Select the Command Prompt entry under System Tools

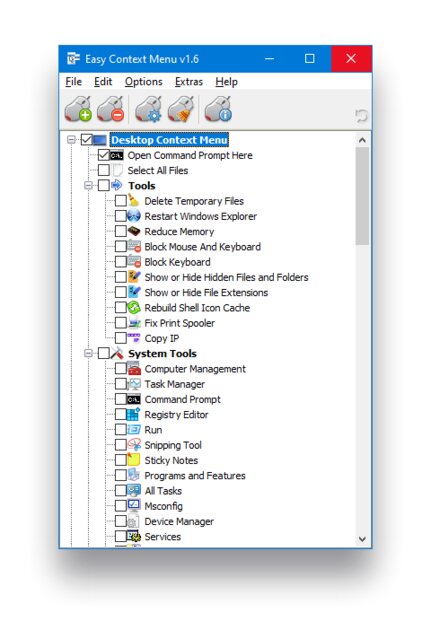182,399
